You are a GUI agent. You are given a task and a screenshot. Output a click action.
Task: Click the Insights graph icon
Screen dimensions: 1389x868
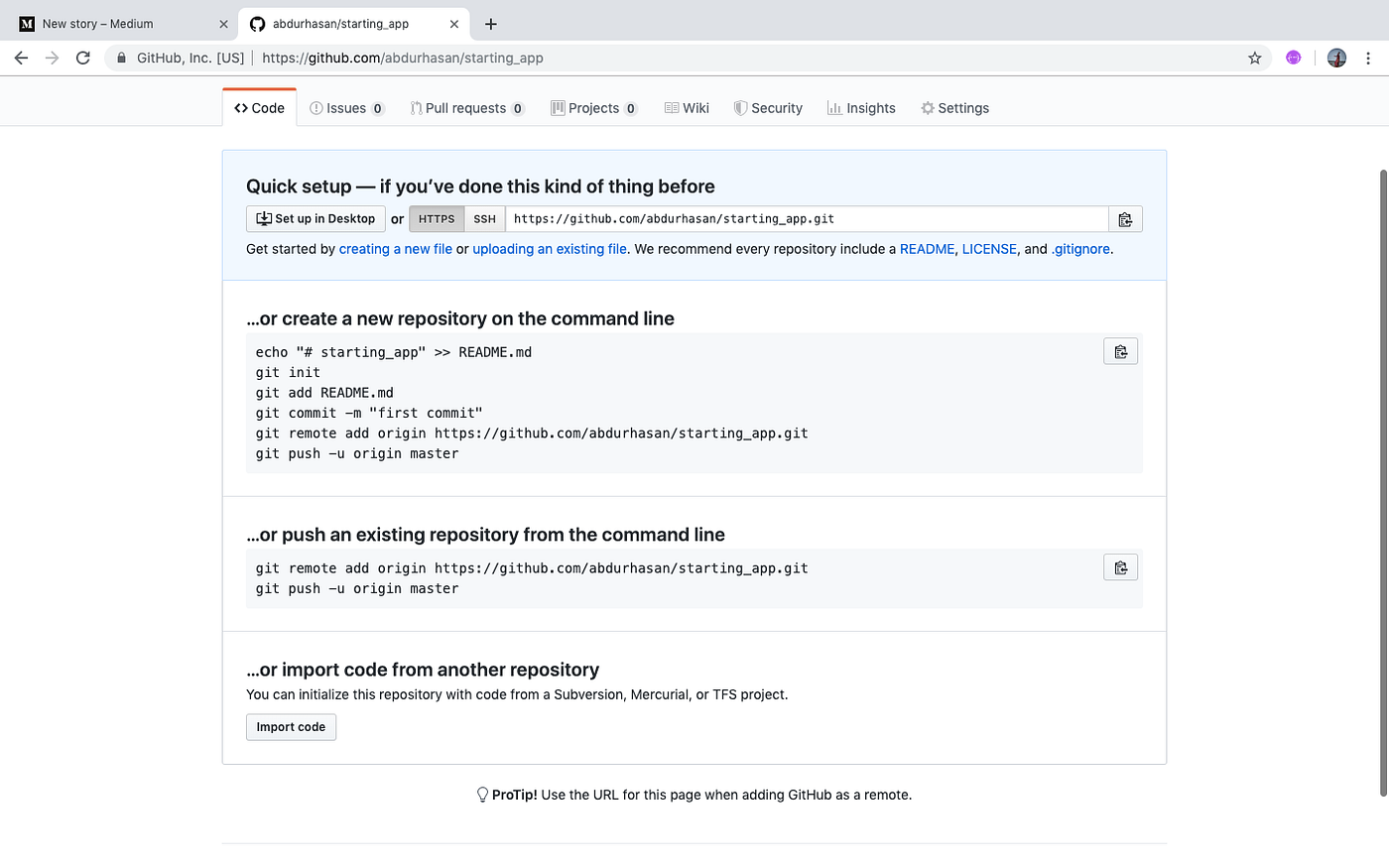click(x=835, y=107)
